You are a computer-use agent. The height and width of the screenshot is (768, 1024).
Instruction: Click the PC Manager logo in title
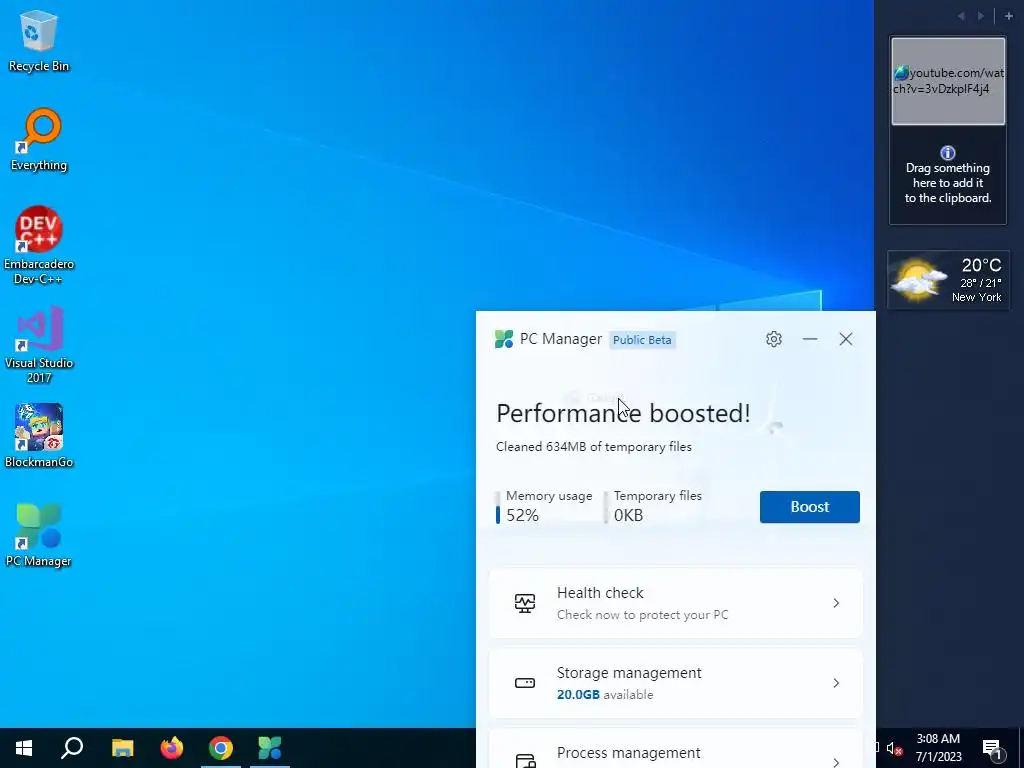504,339
